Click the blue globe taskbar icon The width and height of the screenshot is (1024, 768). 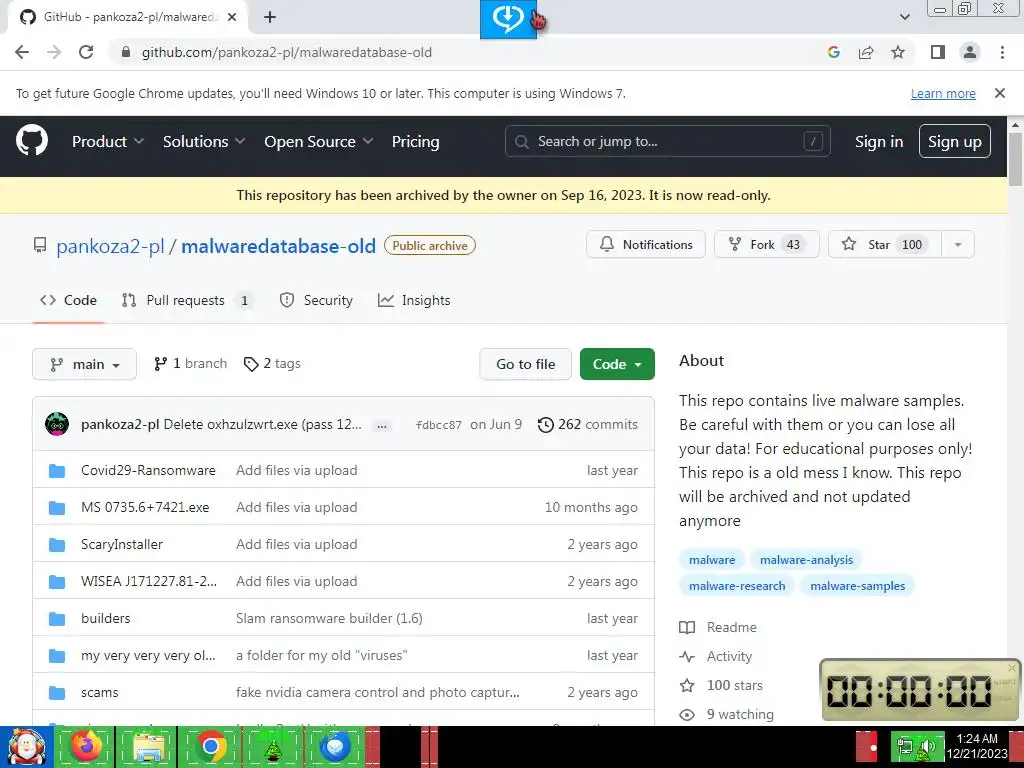[335, 746]
